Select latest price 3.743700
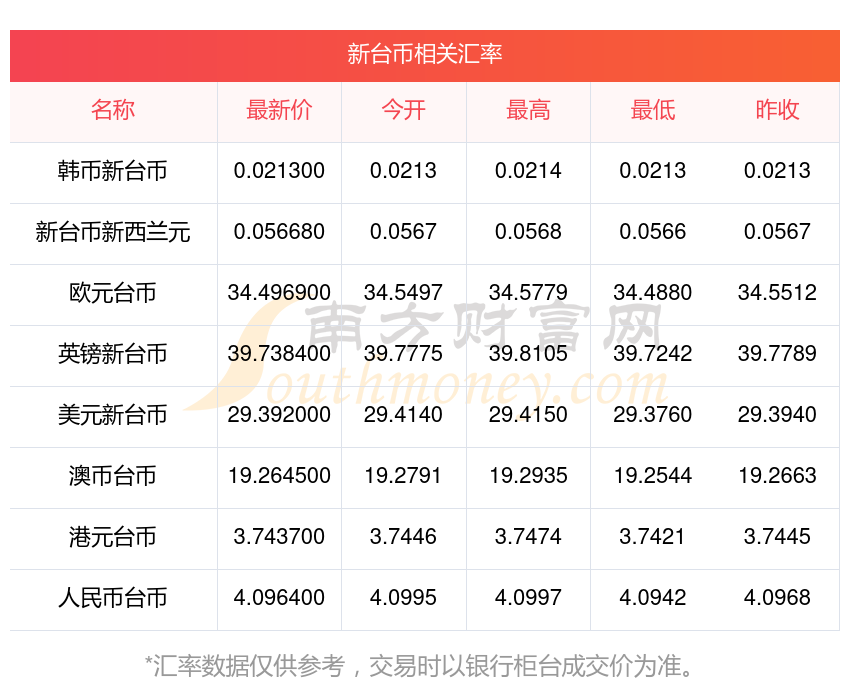Screen dimensions: 850x698 point(279,537)
